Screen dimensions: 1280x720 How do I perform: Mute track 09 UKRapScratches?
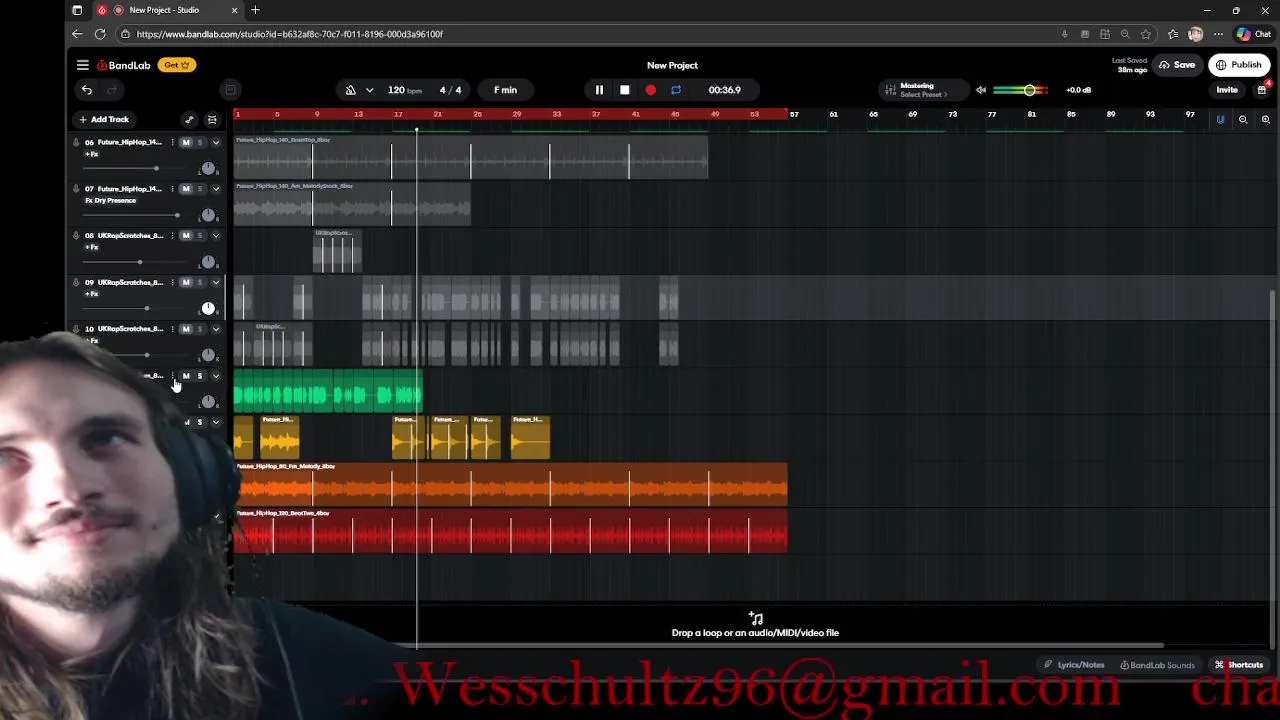185,283
